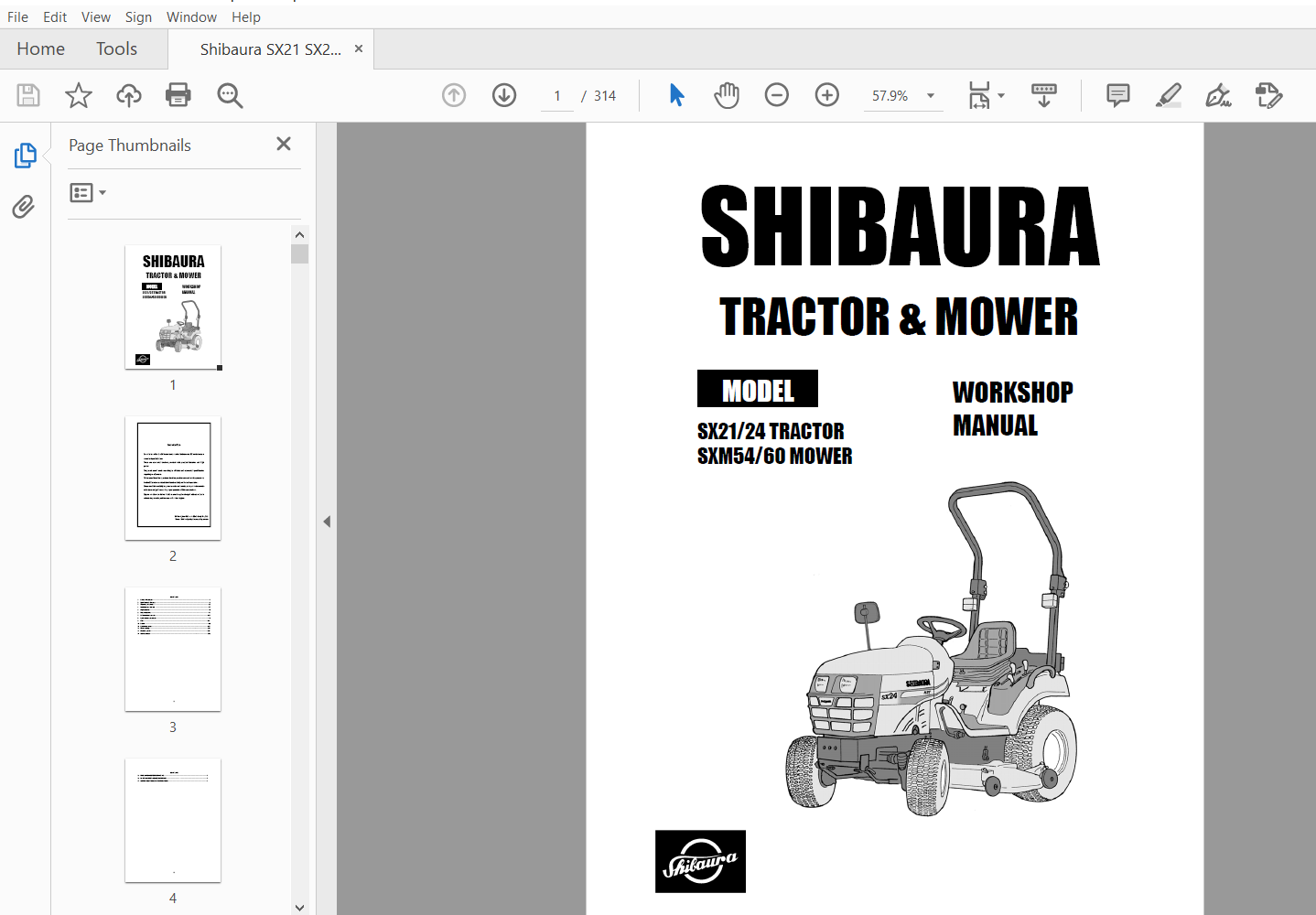
Task: Click the SX21/24 TRACTOR text
Action: click(x=771, y=431)
